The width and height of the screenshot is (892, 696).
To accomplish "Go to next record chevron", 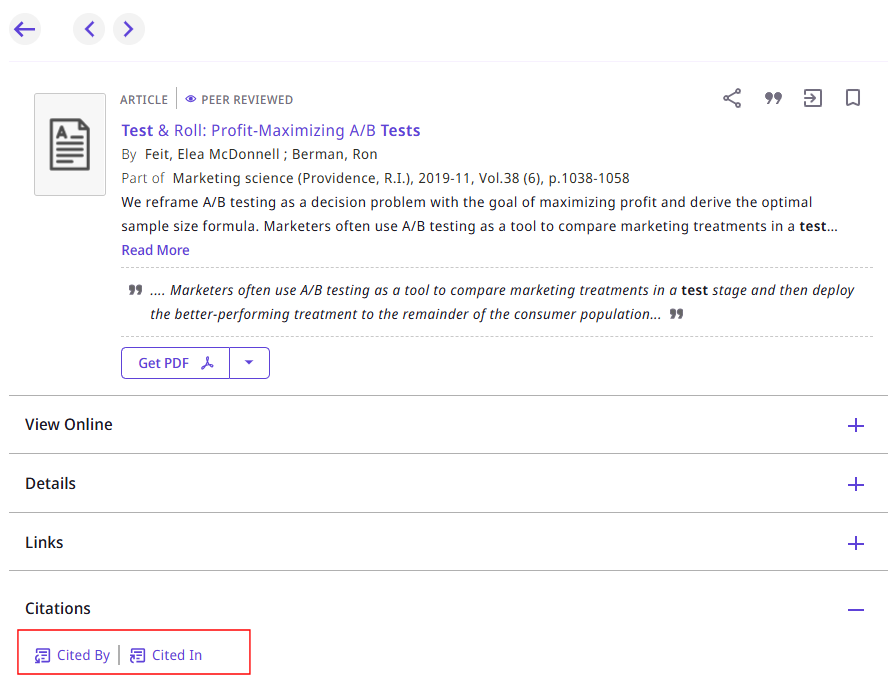I will [128, 29].
